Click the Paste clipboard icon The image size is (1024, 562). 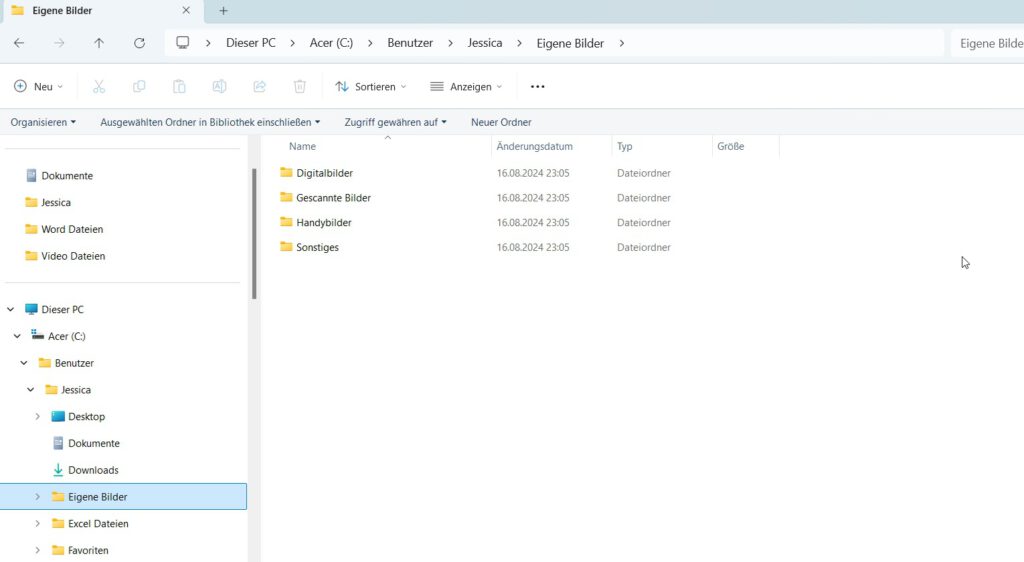coord(179,86)
